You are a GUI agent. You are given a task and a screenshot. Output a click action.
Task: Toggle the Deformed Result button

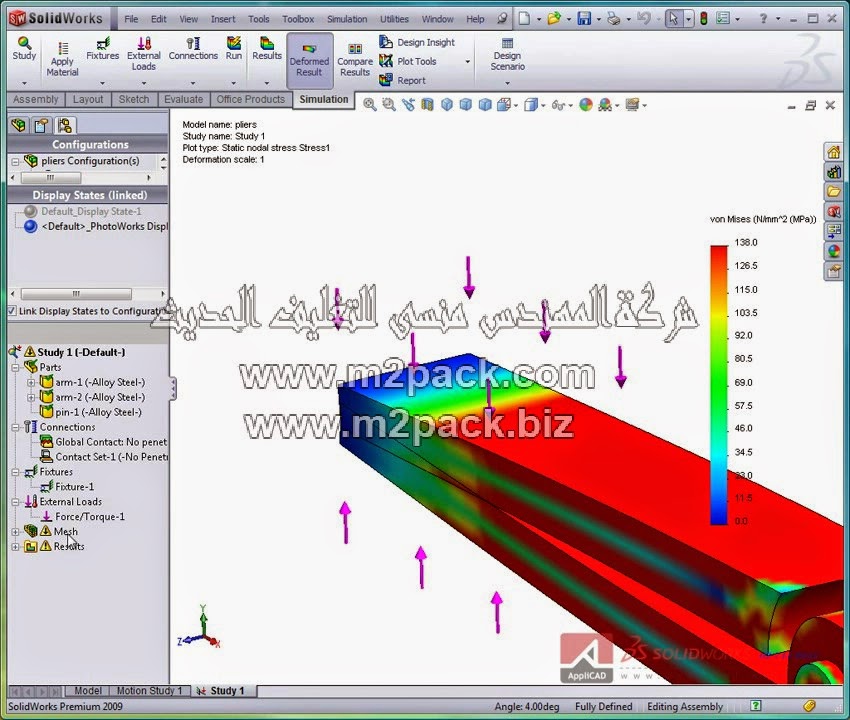click(310, 60)
